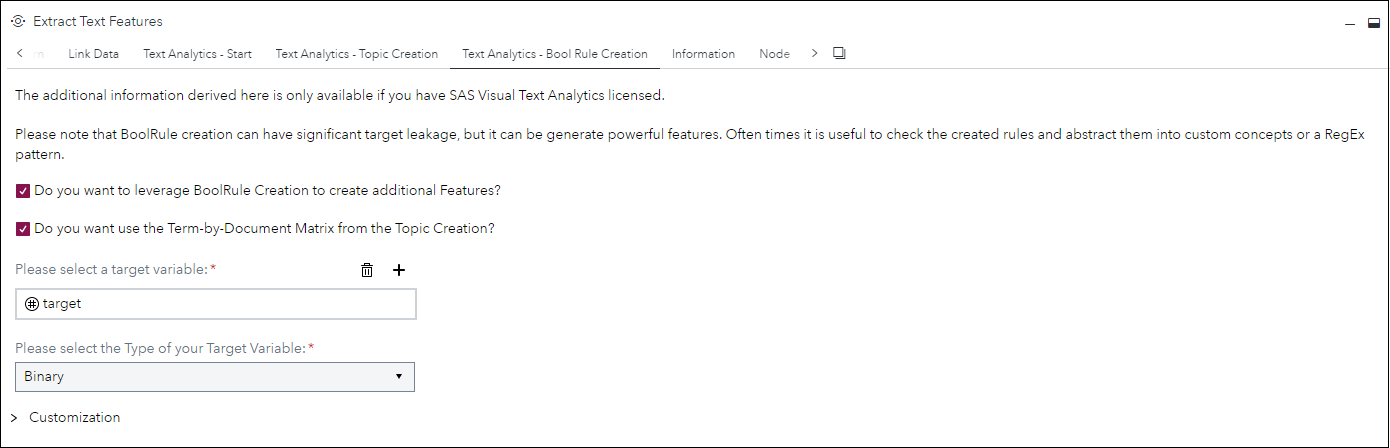Uncheck use Term-by-Document Matrix checkbox
Image resolution: width=1390 pixels, height=448 pixels.
23,228
